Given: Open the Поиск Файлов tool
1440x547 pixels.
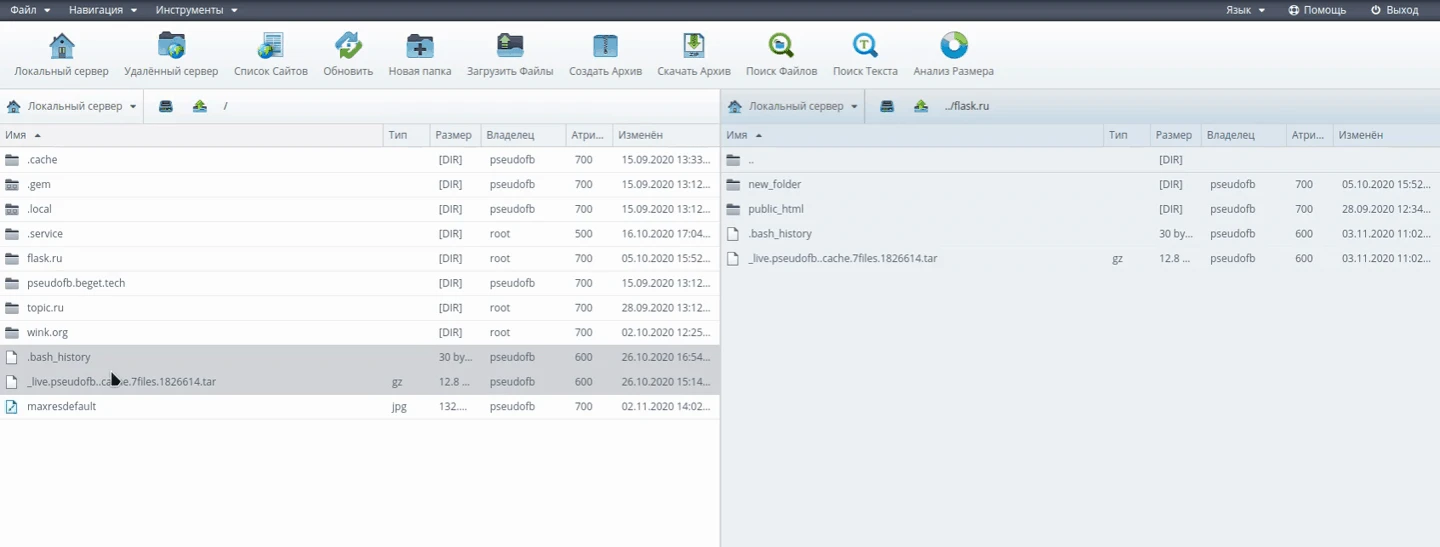Looking at the screenshot, I should [781, 47].
